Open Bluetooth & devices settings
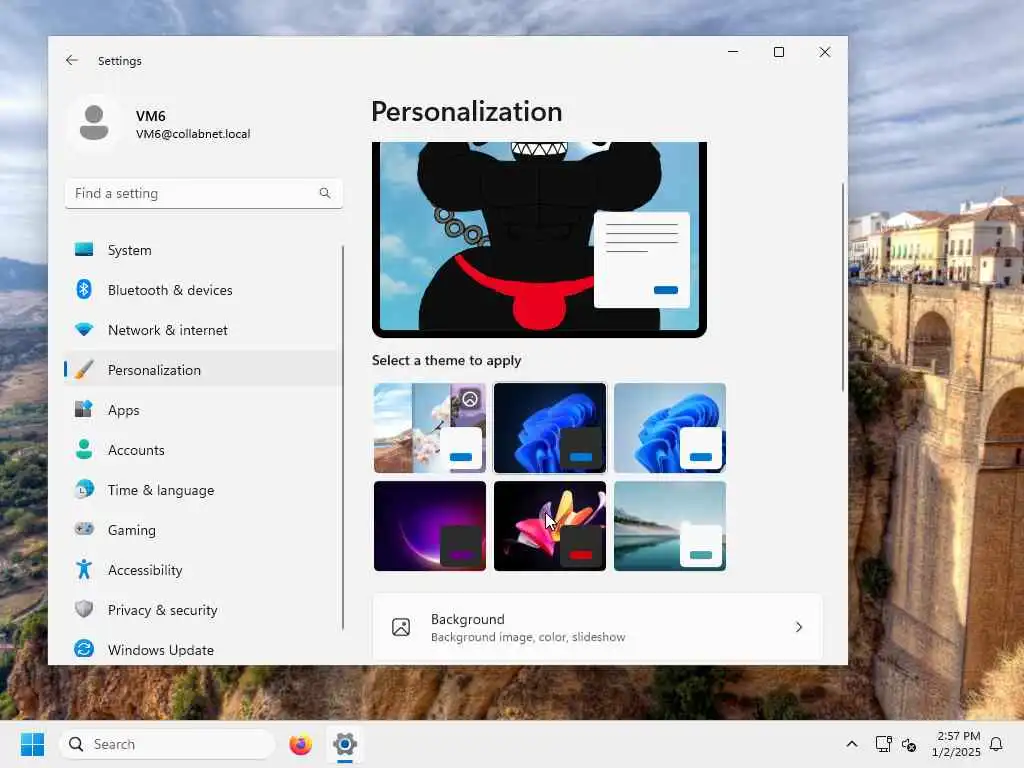Screen dimensions: 1024x768 coord(202,290)
